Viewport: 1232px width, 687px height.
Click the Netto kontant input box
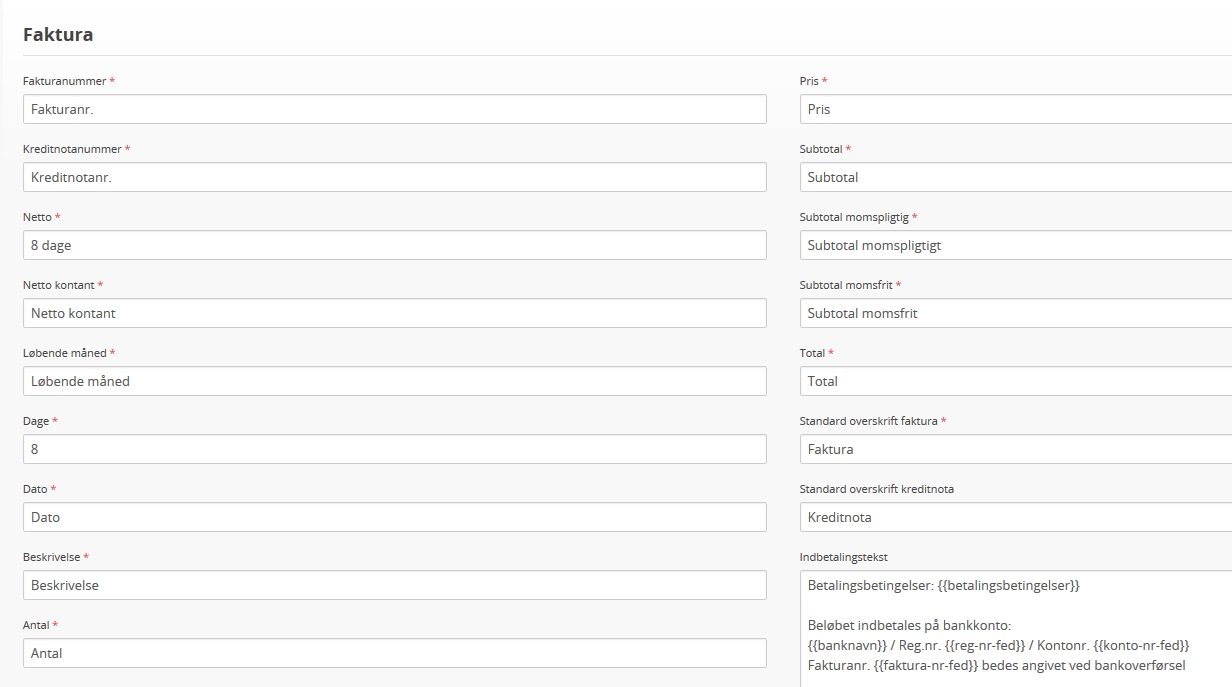tap(395, 313)
